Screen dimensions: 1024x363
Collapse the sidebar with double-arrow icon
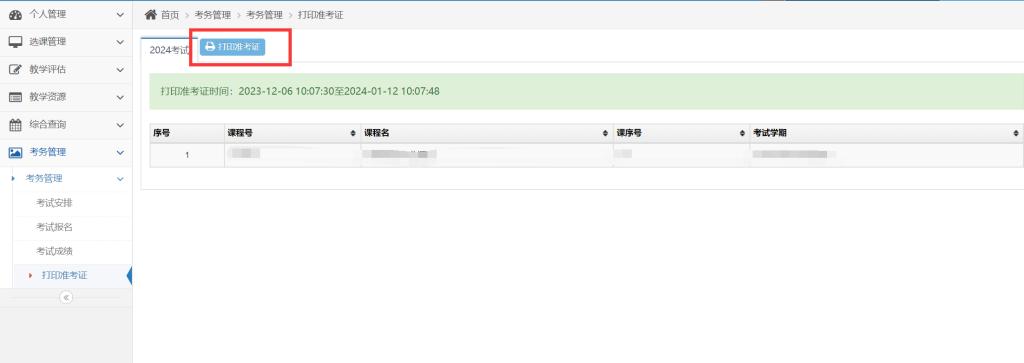(x=66, y=297)
